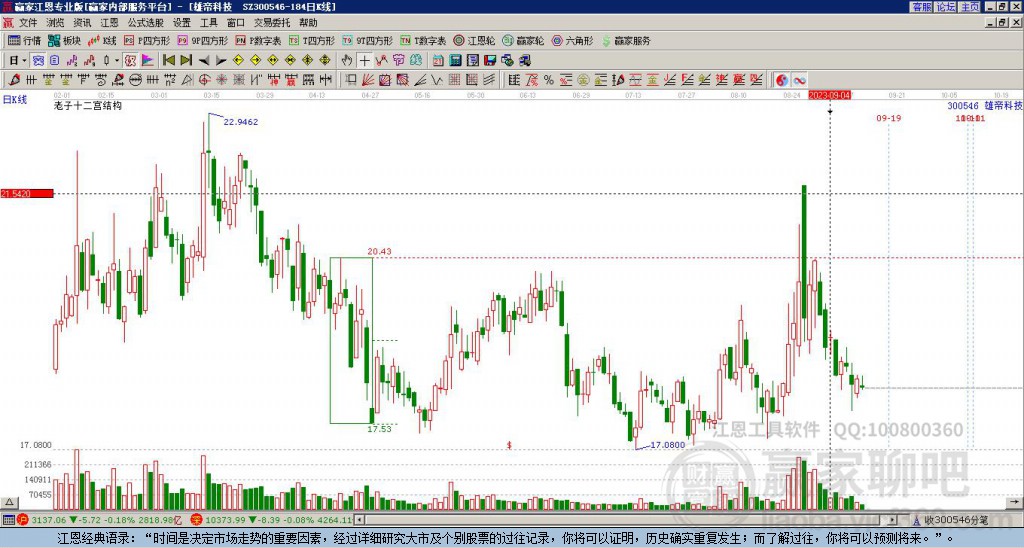
Task: Select the red crosshair circle tool
Action: [x=204, y=80]
